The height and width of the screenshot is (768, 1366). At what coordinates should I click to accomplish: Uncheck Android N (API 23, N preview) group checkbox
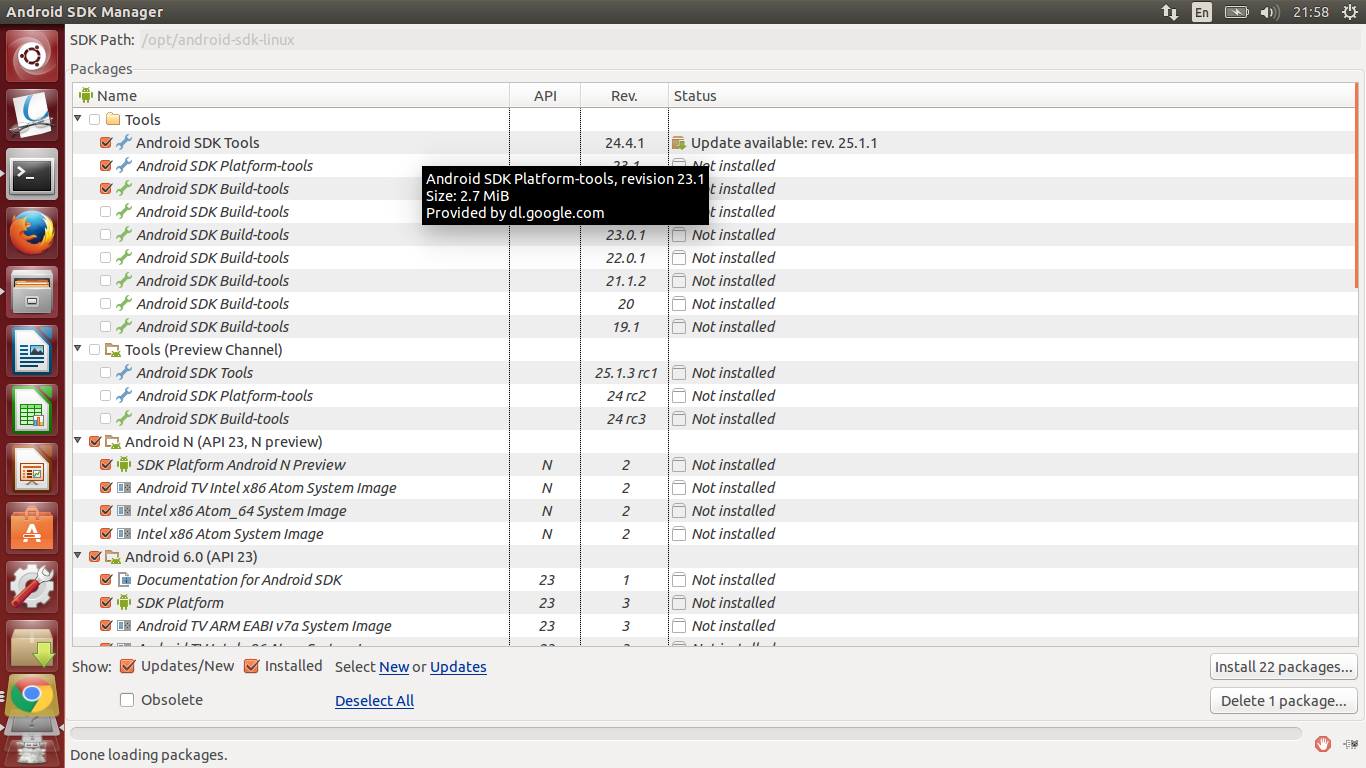pyautogui.click(x=95, y=441)
